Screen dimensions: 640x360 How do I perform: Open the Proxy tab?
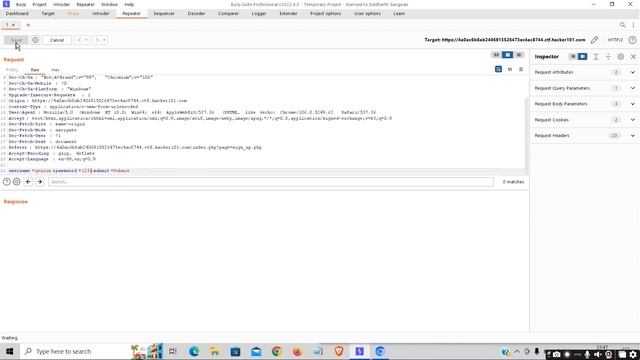click(73, 13)
